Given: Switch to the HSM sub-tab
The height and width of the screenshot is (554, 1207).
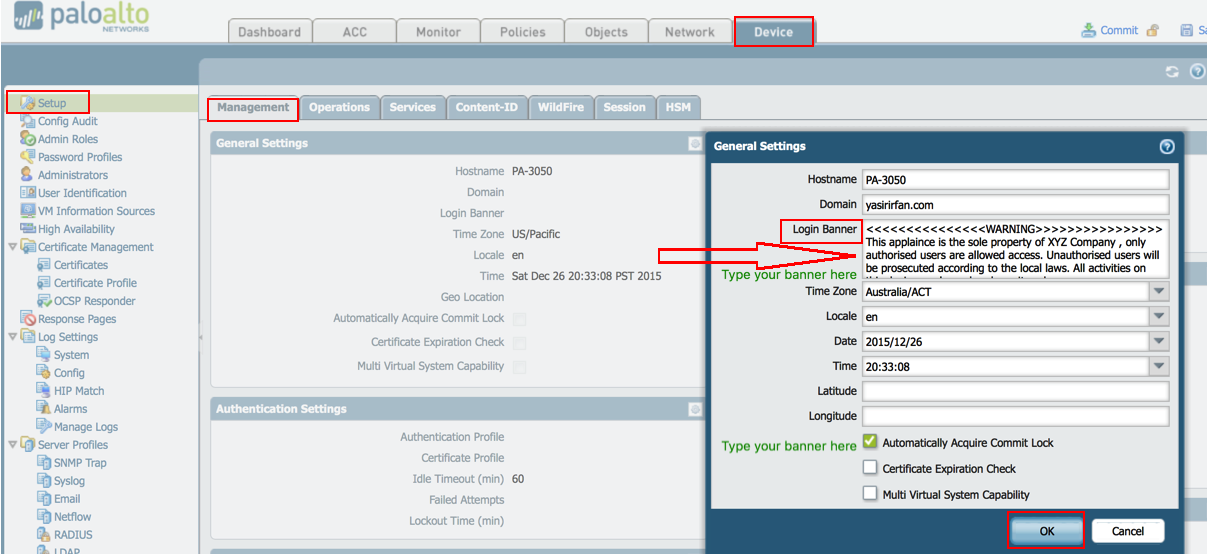Looking at the screenshot, I should pos(678,107).
